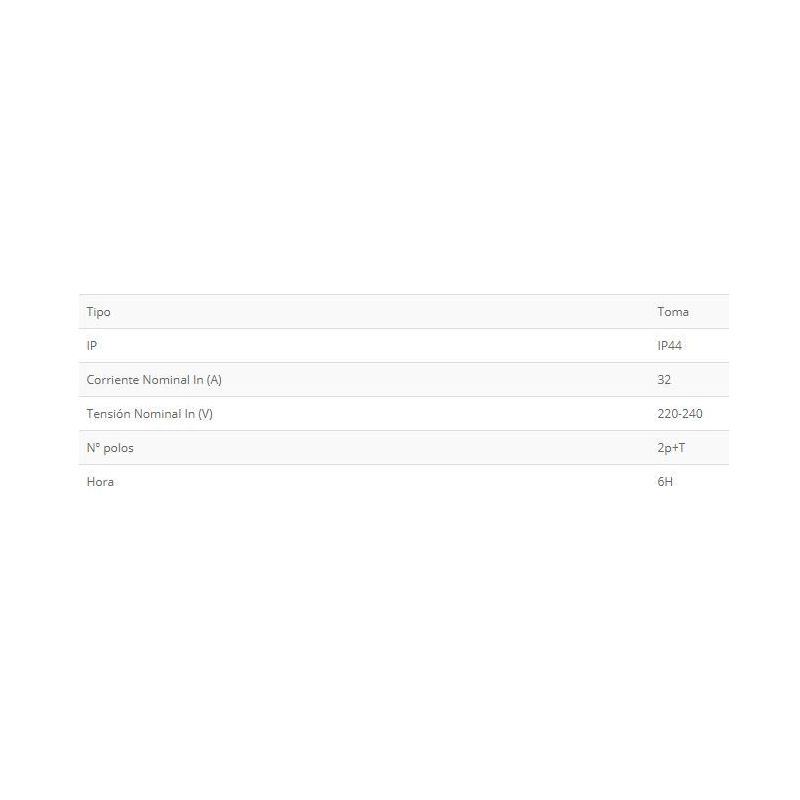Select the IP label in first column
The width and height of the screenshot is (800, 800).
91,346
